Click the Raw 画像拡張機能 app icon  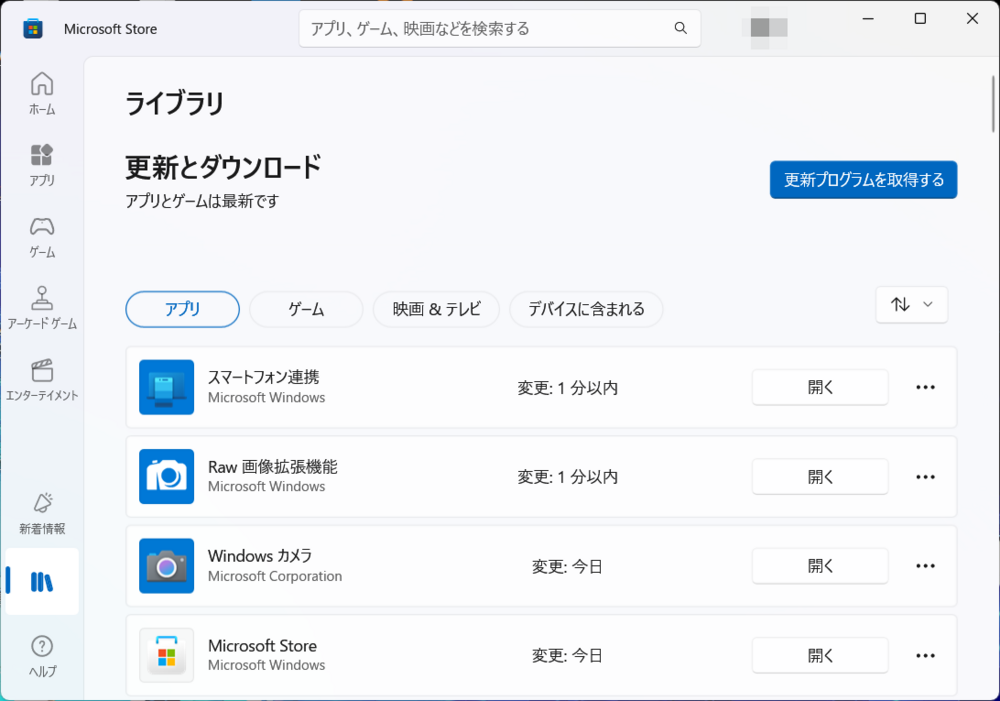(166, 476)
